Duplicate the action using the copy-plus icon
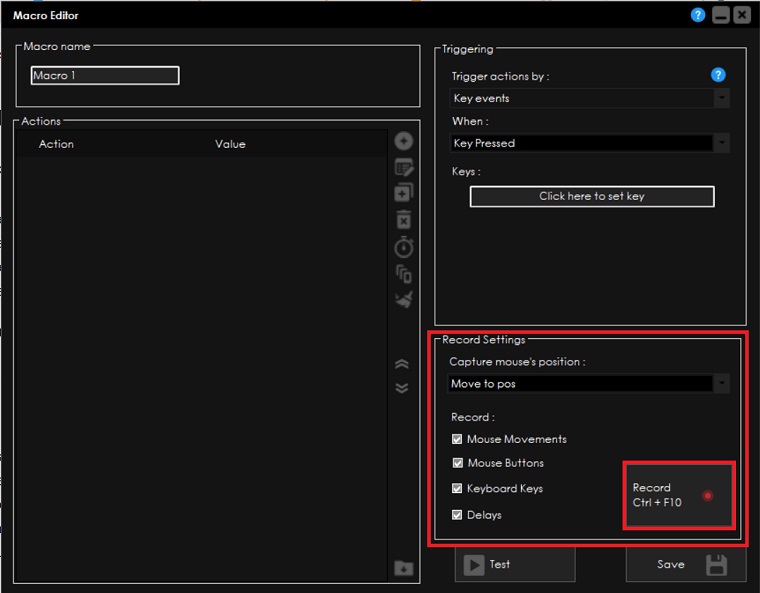 pos(404,192)
